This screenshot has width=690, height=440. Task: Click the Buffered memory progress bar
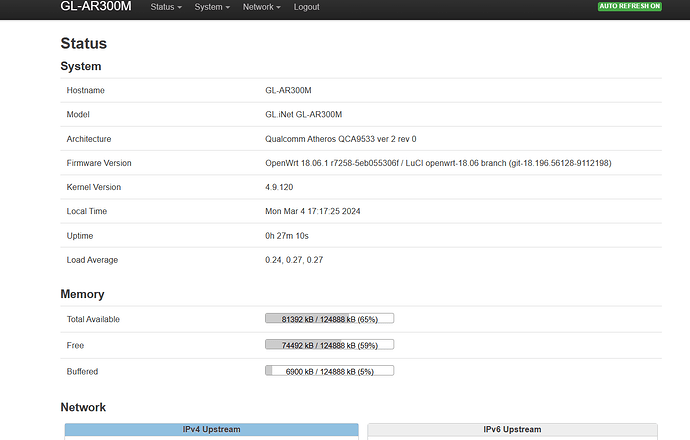[330, 371]
